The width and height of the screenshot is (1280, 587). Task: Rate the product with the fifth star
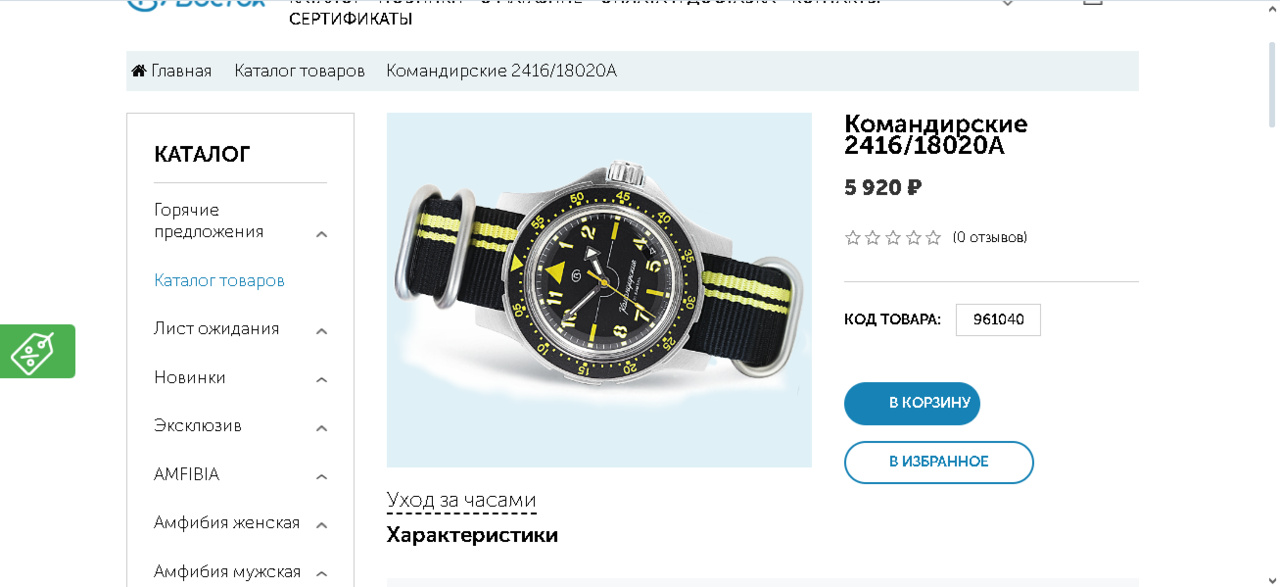933,238
